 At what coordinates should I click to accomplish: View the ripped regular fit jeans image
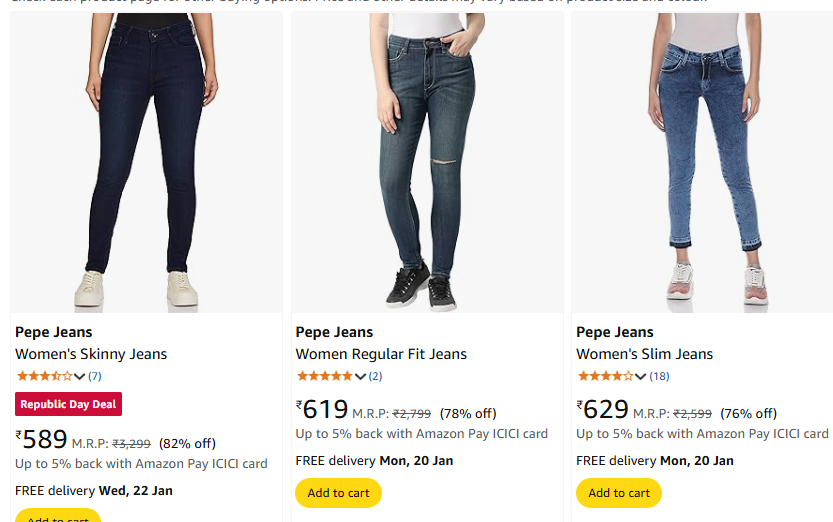tap(427, 160)
